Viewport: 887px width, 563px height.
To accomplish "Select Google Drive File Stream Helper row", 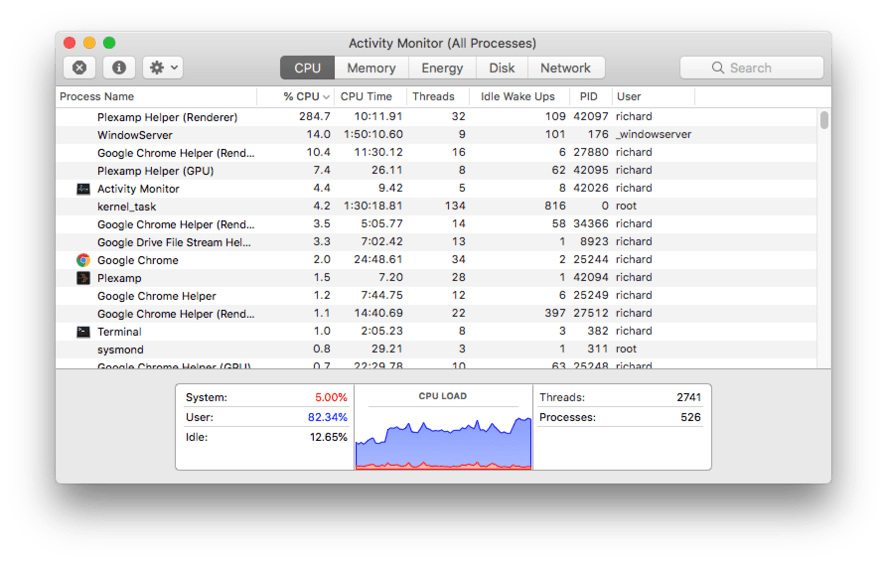I will pos(436,242).
